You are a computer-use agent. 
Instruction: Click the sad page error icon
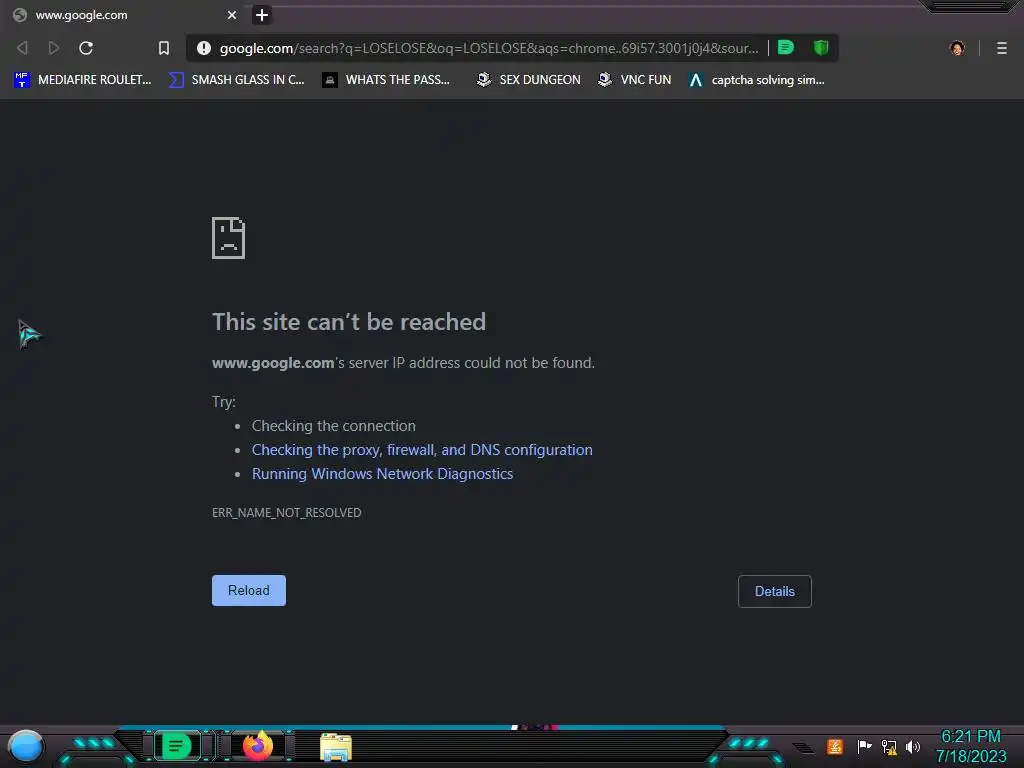tap(229, 238)
